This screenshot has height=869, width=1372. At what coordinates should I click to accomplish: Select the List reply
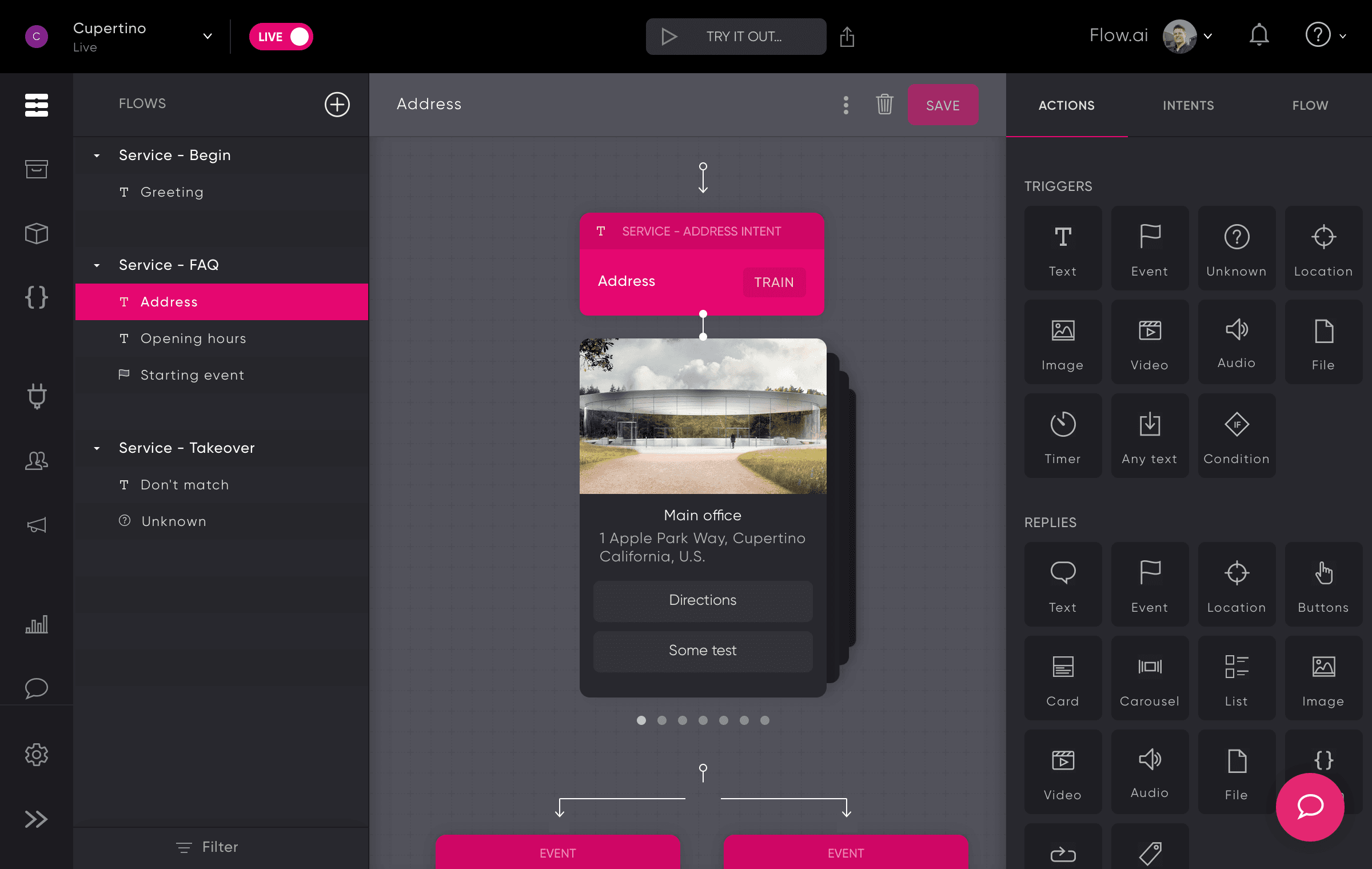click(x=1237, y=678)
